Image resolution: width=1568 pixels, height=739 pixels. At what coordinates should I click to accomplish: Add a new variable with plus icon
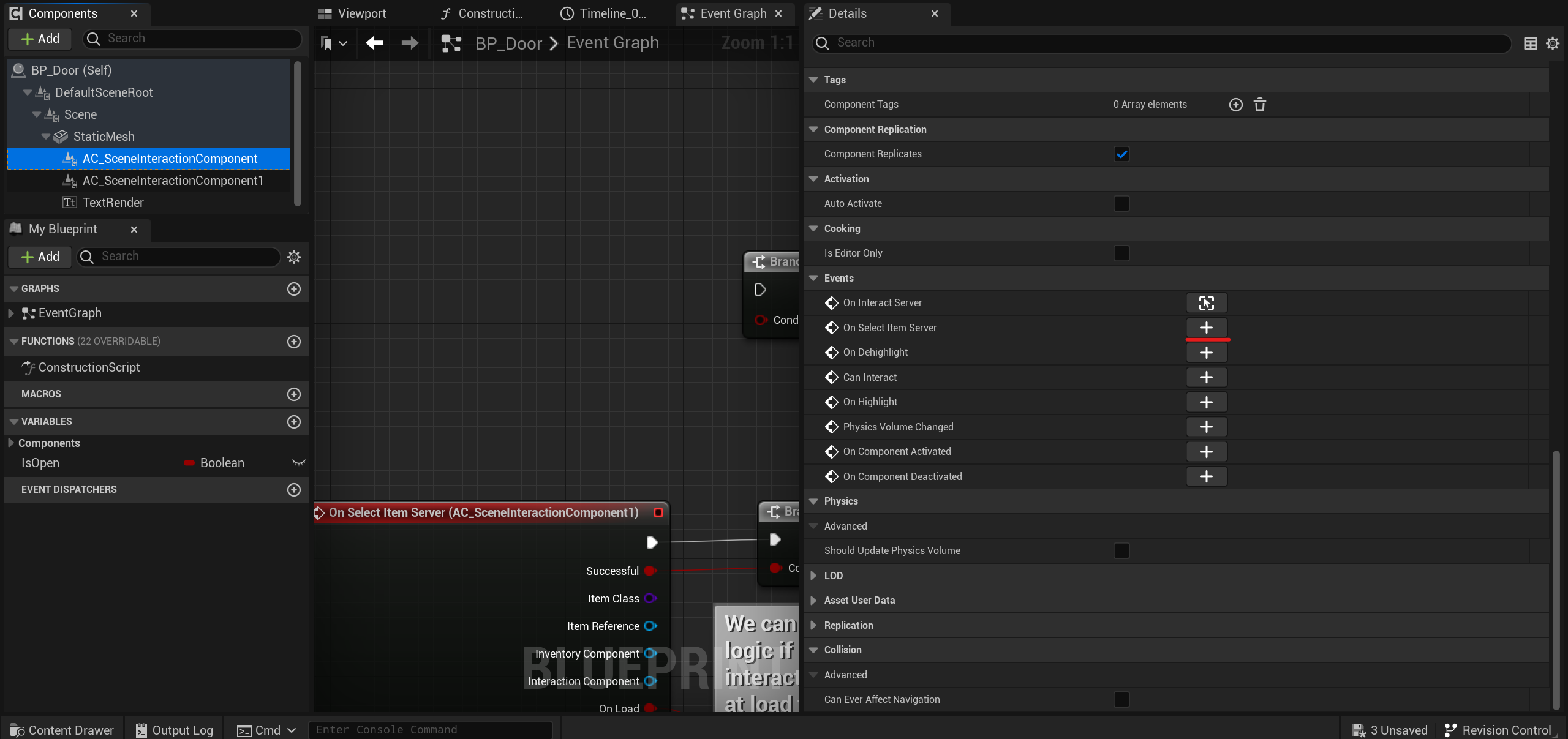tap(294, 422)
